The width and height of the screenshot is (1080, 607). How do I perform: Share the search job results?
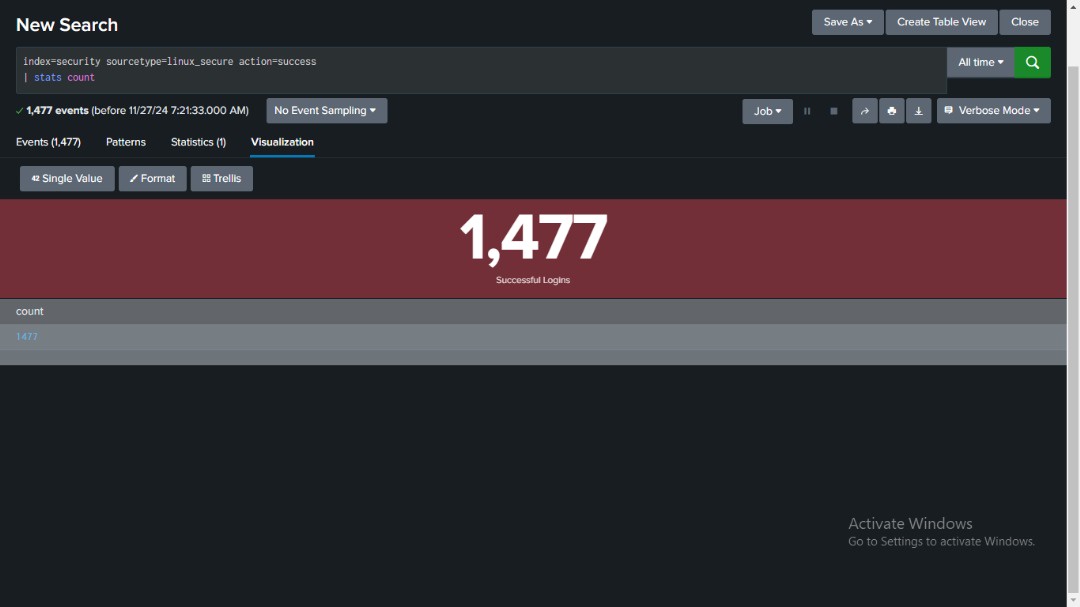(x=864, y=111)
